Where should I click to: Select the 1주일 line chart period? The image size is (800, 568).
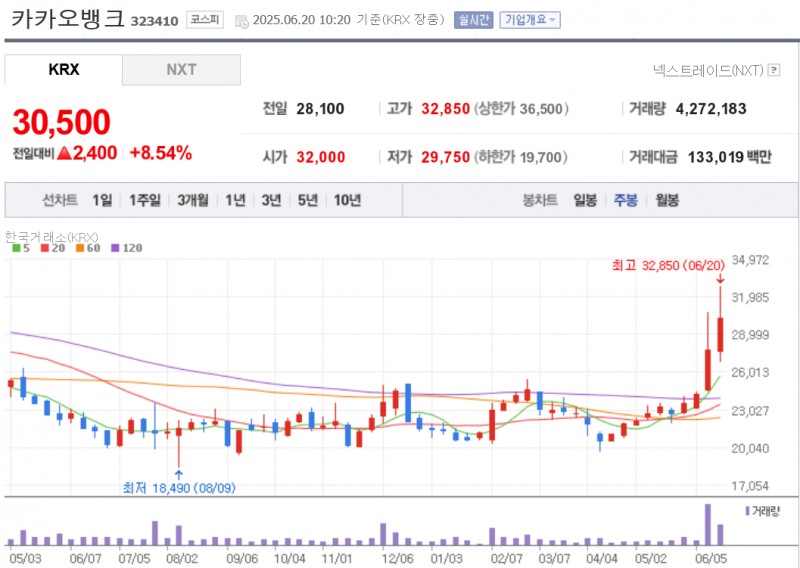coord(145,200)
